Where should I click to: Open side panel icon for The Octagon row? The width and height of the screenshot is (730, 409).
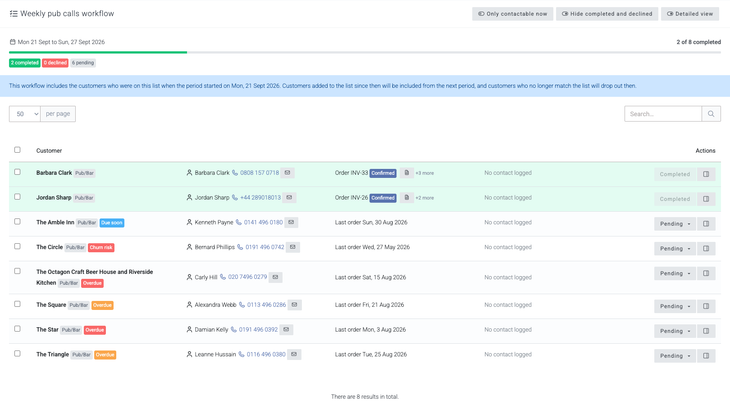pyautogui.click(x=706, y=273)
